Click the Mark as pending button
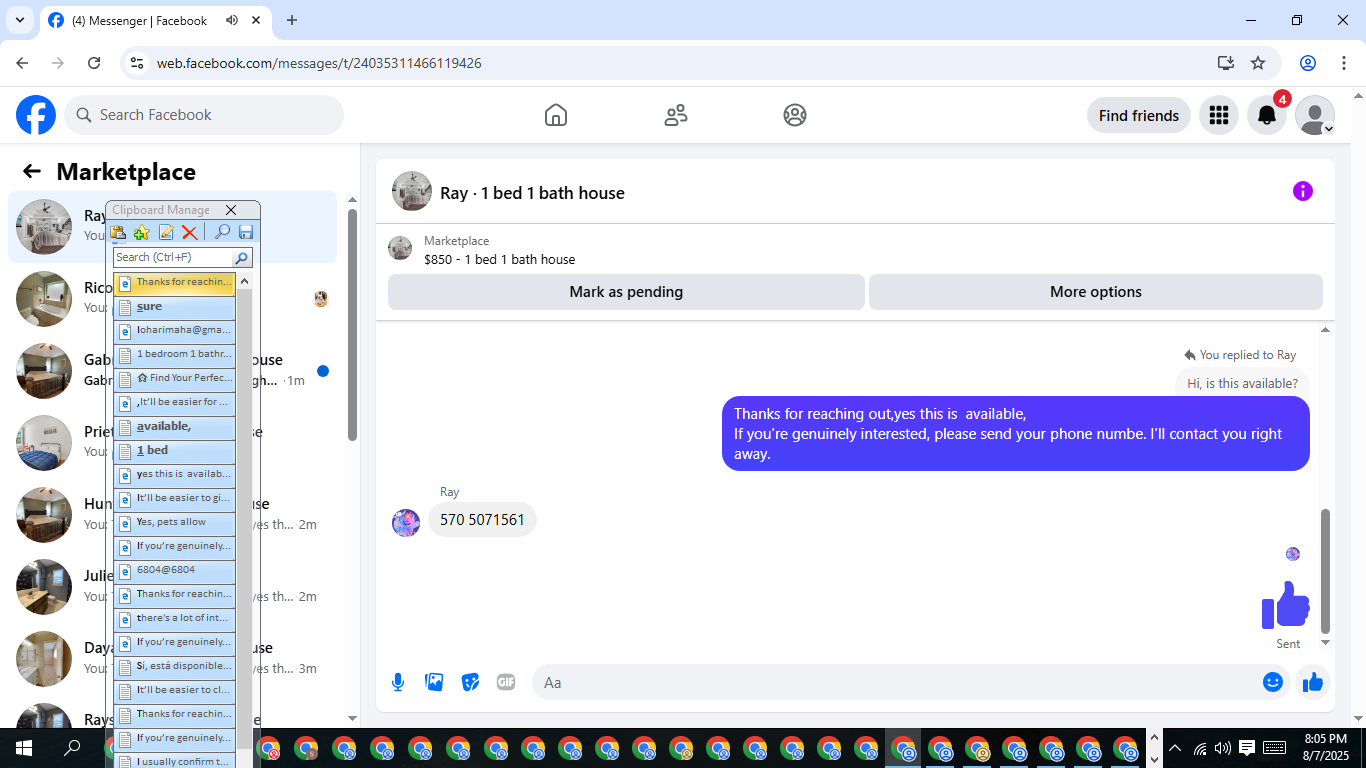Viewport: 1366px width, 768px height. pyautogui.click(x=626, y=292)
